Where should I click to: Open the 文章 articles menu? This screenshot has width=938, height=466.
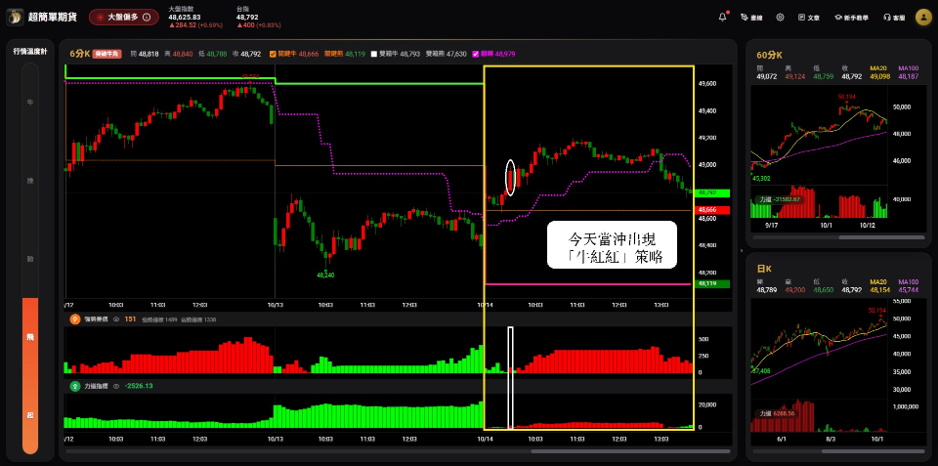point(808,17)
